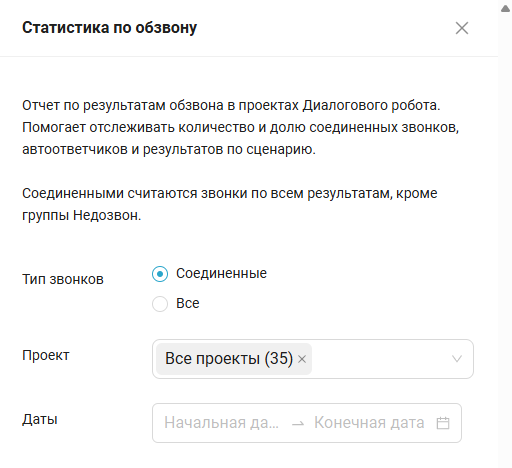
Task: Click the Соединенными считаются звонки paragraph
Action: pos(230,204)
